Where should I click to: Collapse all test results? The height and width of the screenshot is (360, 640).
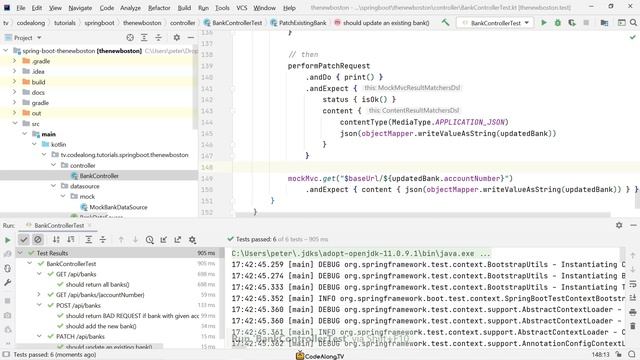click(x=103, y=240)
